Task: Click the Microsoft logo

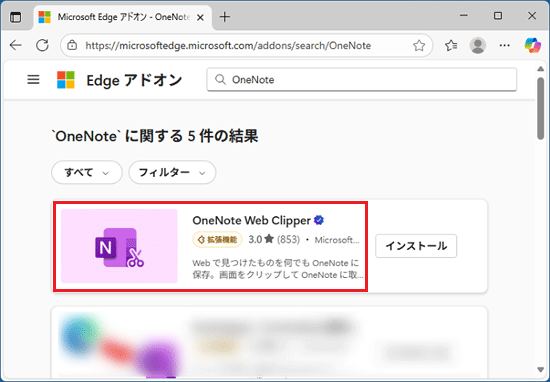Action: [66, 80]
